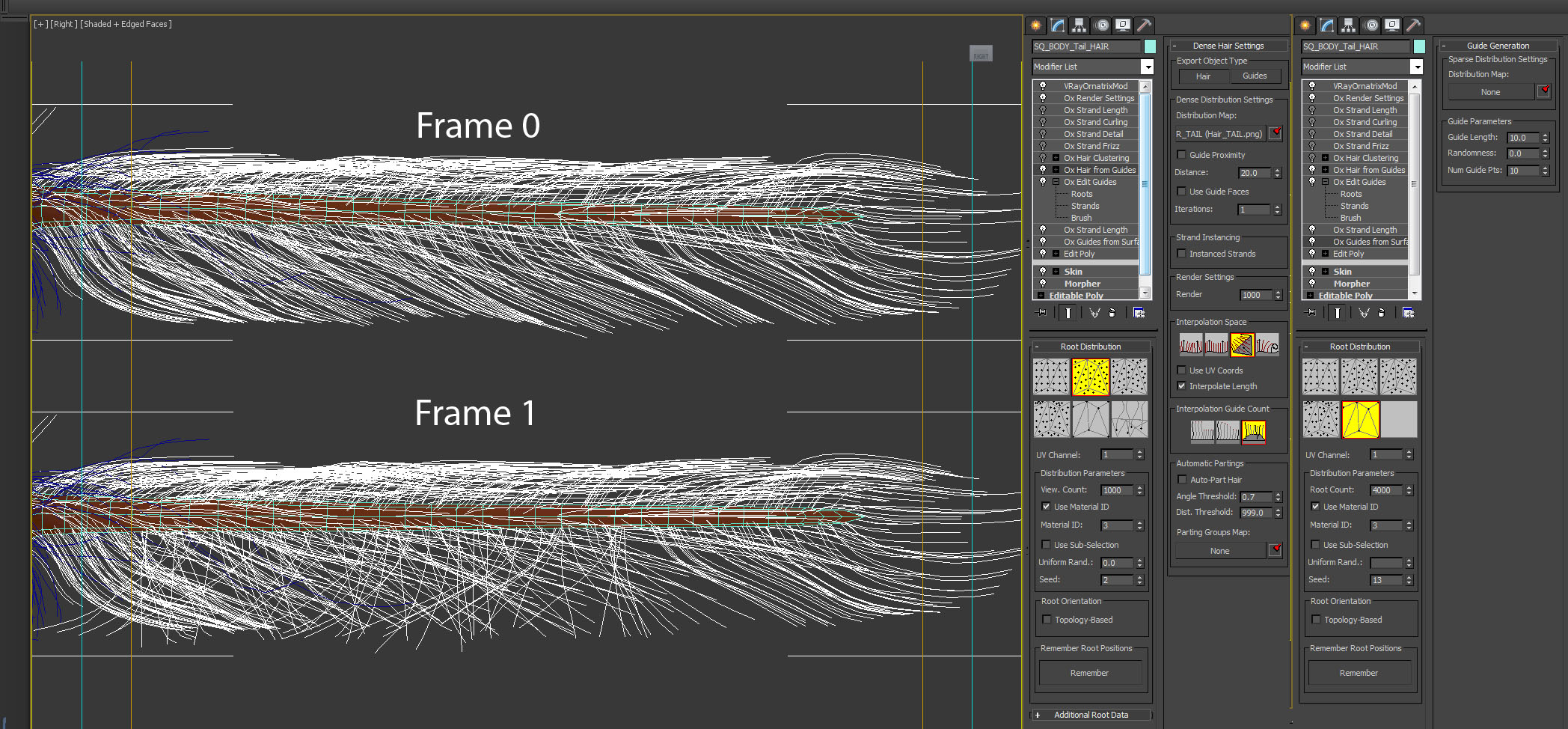Click the None button under Parting Groups Map
This screenshot has width=1568, height=729.
coord(1219,551)
